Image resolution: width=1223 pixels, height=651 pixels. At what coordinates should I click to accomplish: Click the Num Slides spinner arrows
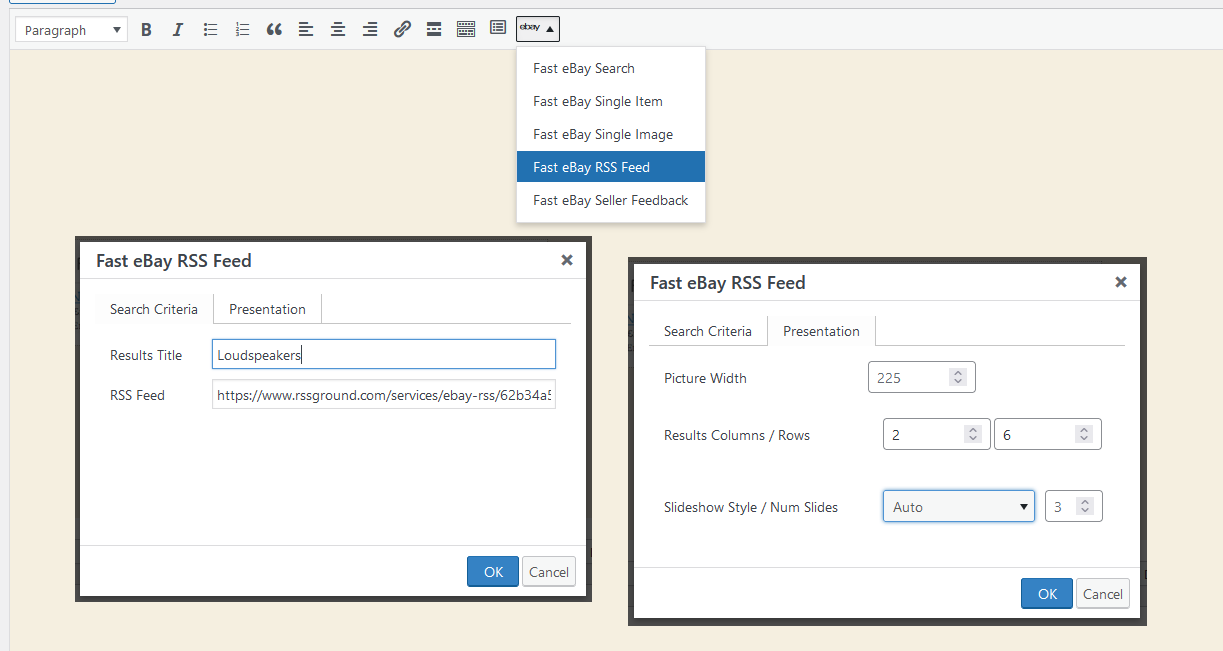click(x=1086, y=507)
